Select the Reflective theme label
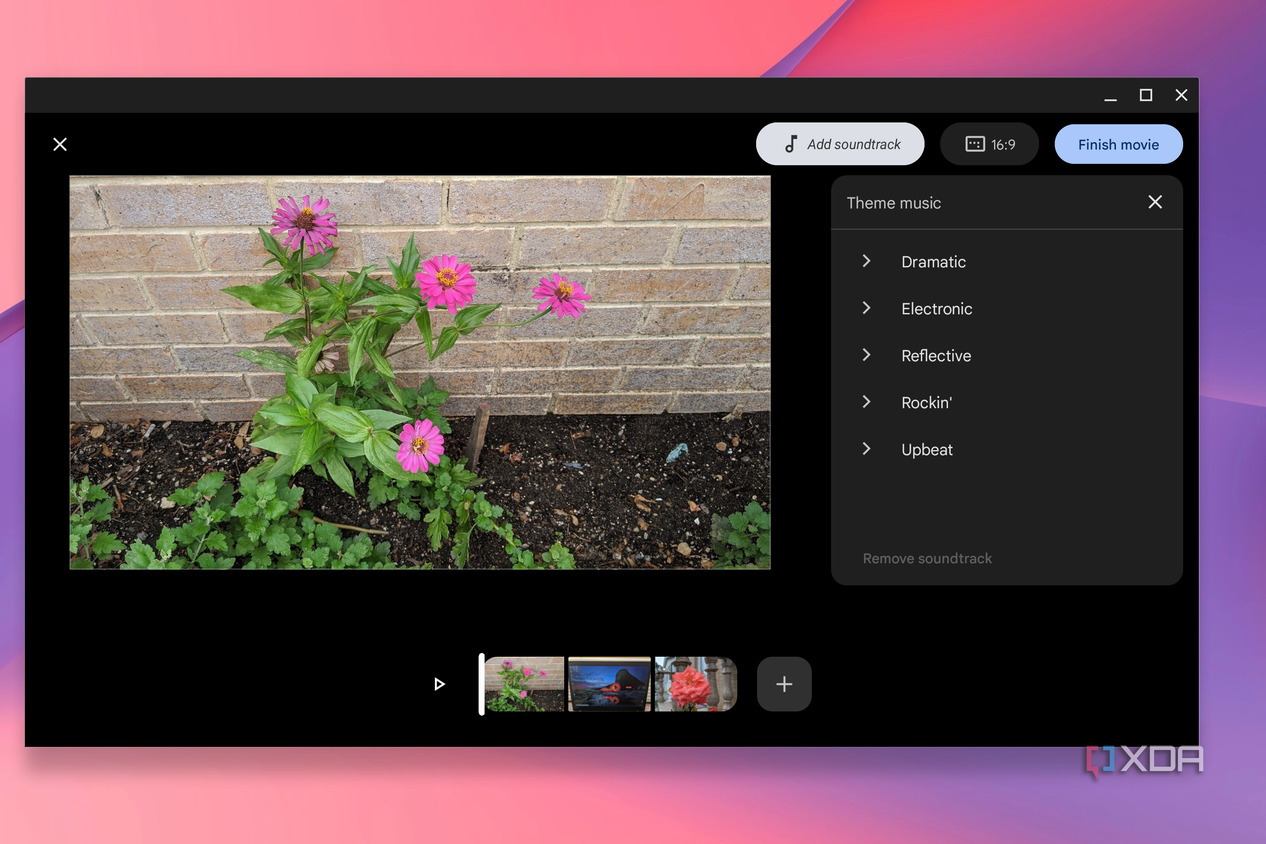 pyautogui.click(x=936, y=356)
